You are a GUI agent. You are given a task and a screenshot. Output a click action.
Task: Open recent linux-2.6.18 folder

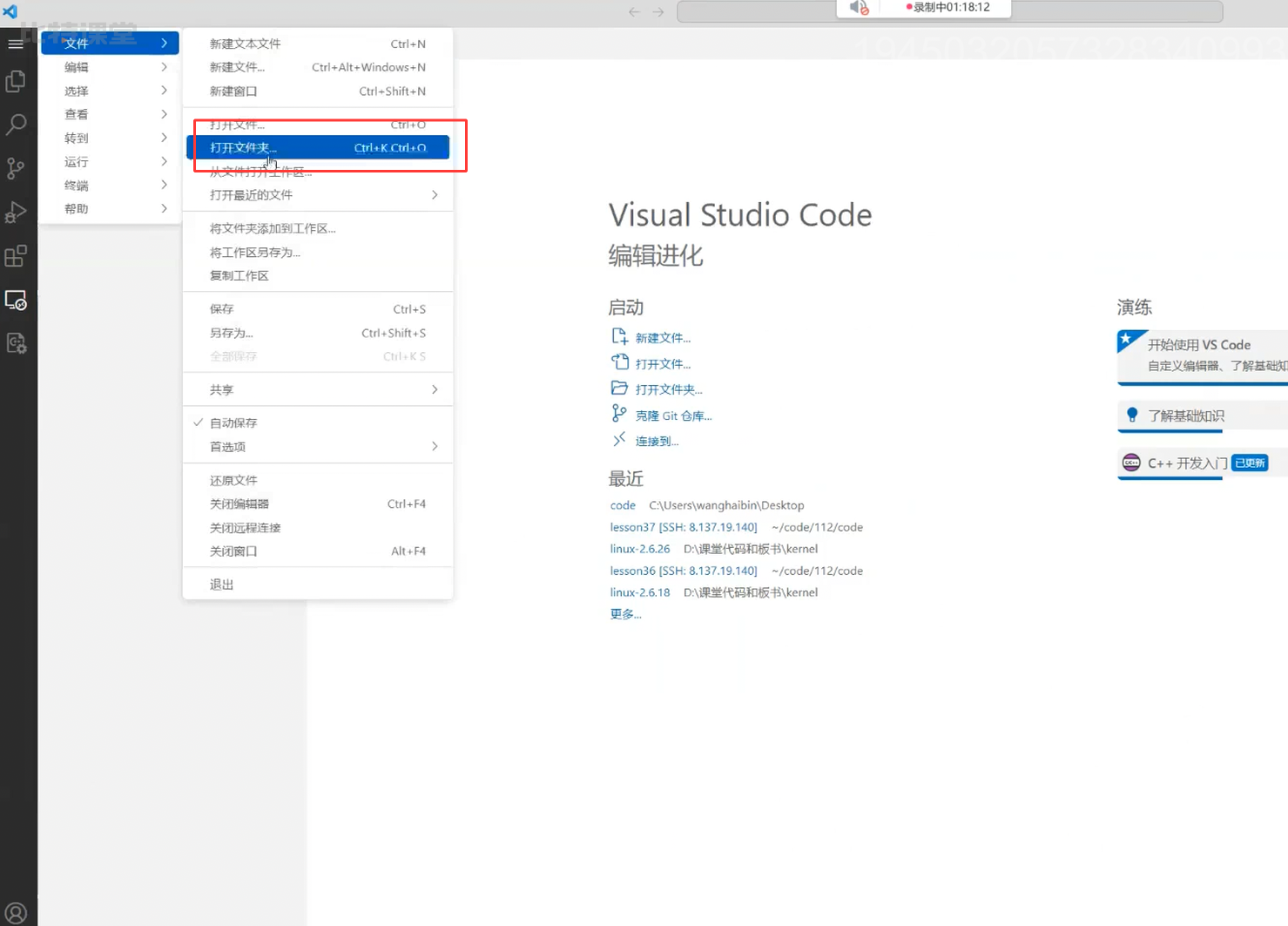[640, 592]
